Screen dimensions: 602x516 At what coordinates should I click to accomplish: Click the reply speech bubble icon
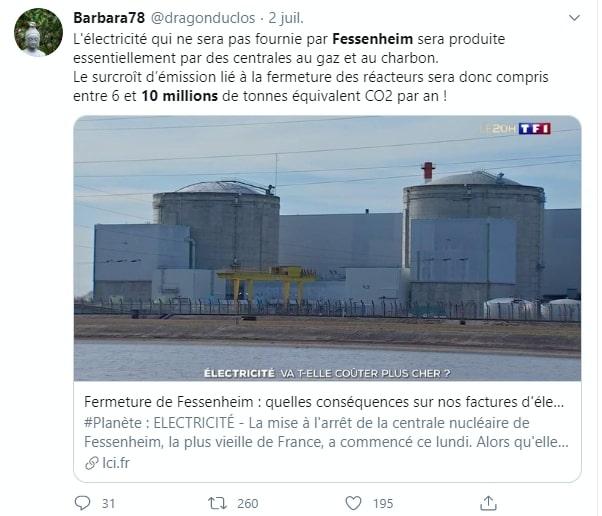(x=82, y=503)
